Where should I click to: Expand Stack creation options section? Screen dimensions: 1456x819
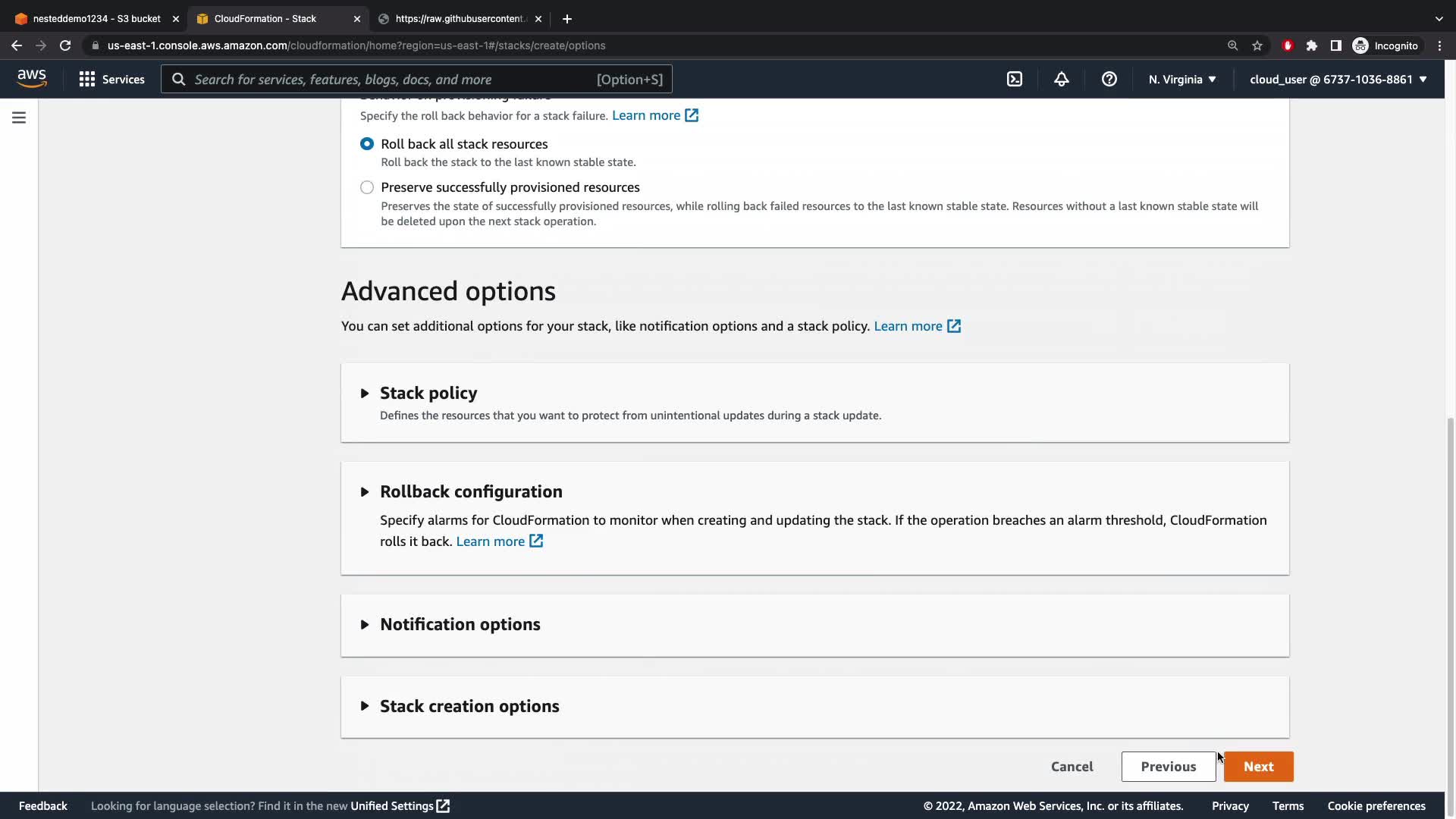coord(469,706)
